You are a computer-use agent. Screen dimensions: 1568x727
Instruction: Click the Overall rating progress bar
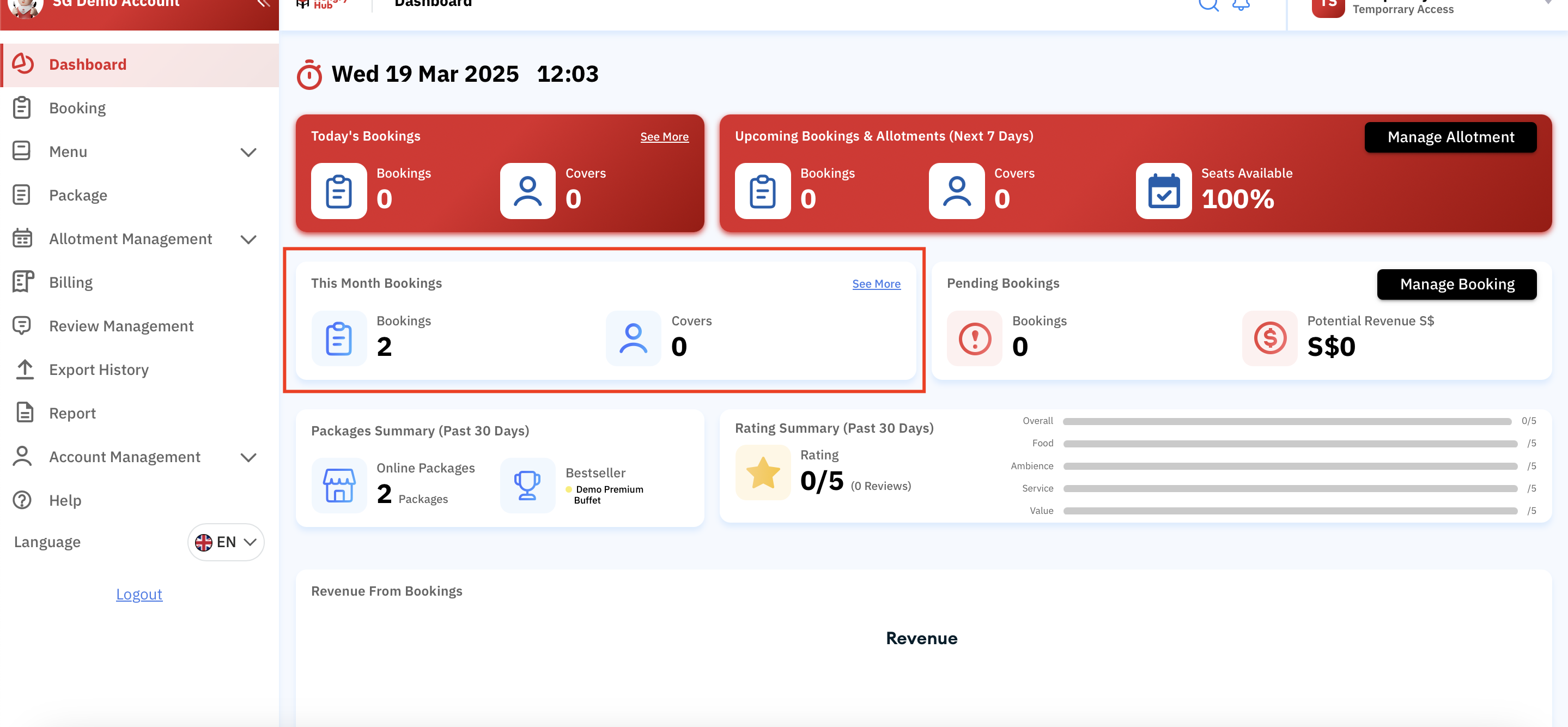point(1287,421)
